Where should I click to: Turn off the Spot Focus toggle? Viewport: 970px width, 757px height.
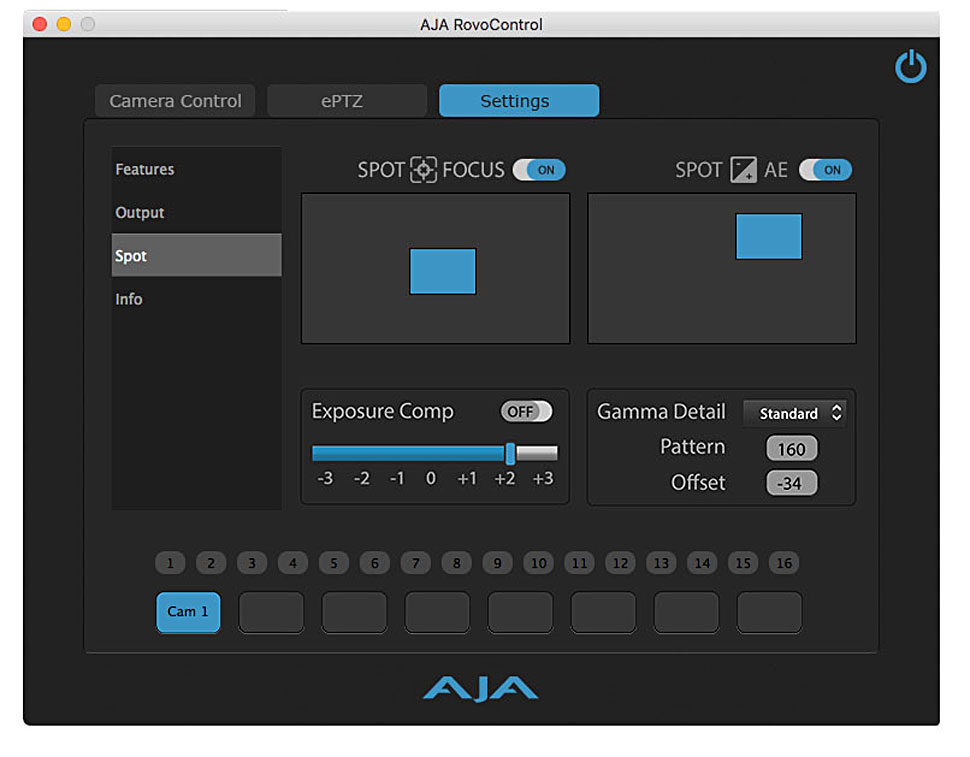coord(539,170)
